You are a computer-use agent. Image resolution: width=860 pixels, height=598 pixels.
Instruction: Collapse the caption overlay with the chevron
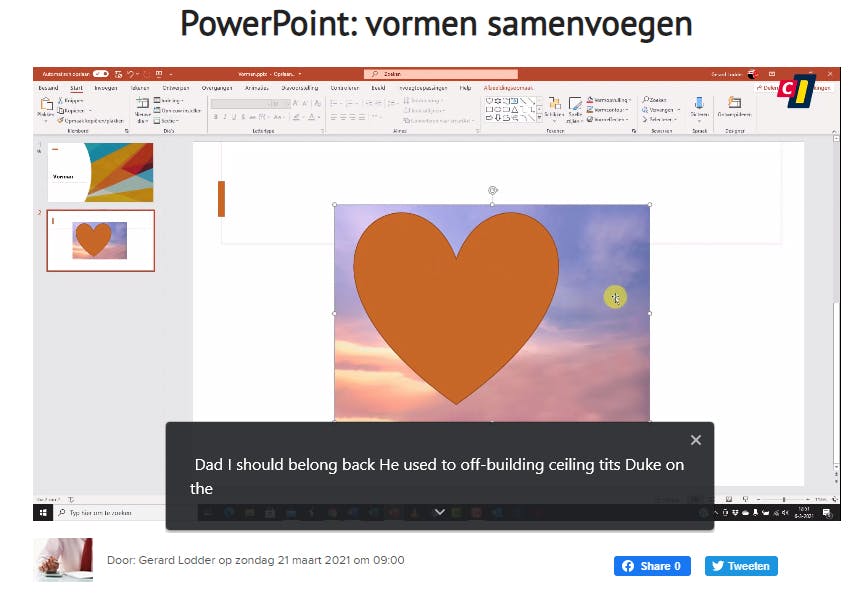pos(439,512)
